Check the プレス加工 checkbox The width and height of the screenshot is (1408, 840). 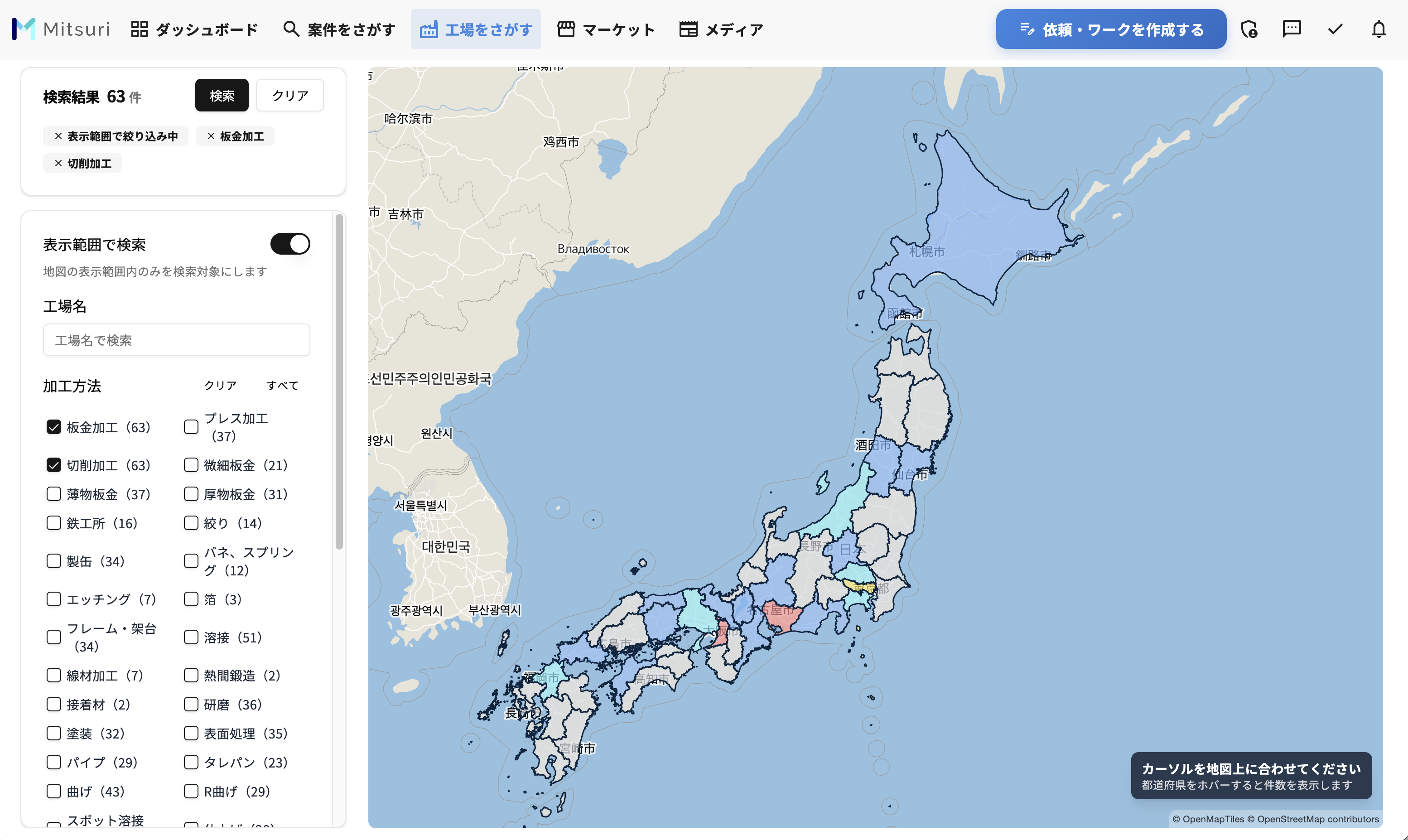click(x=191, y=427)
